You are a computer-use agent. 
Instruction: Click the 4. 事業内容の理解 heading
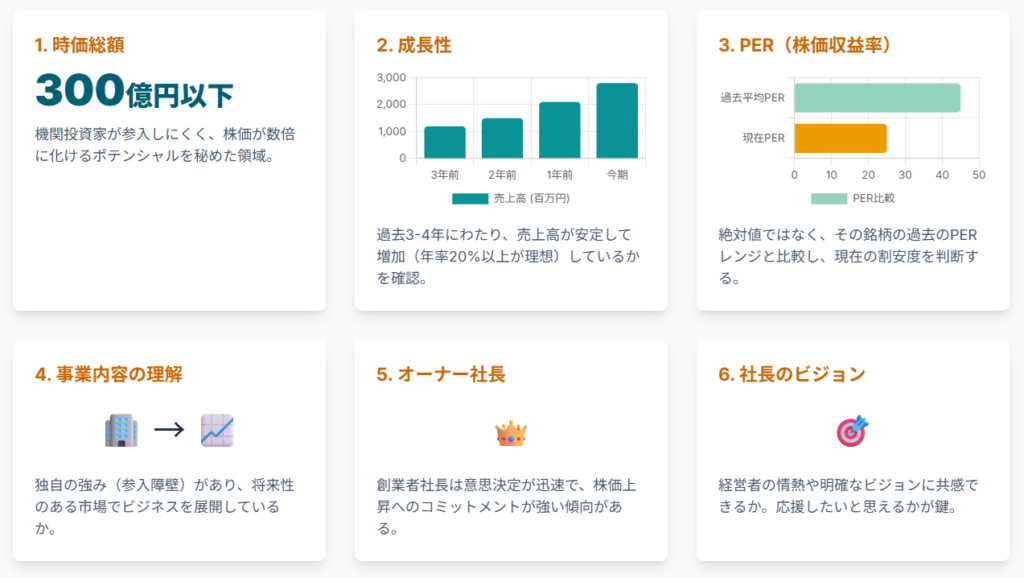click(108, 374)
